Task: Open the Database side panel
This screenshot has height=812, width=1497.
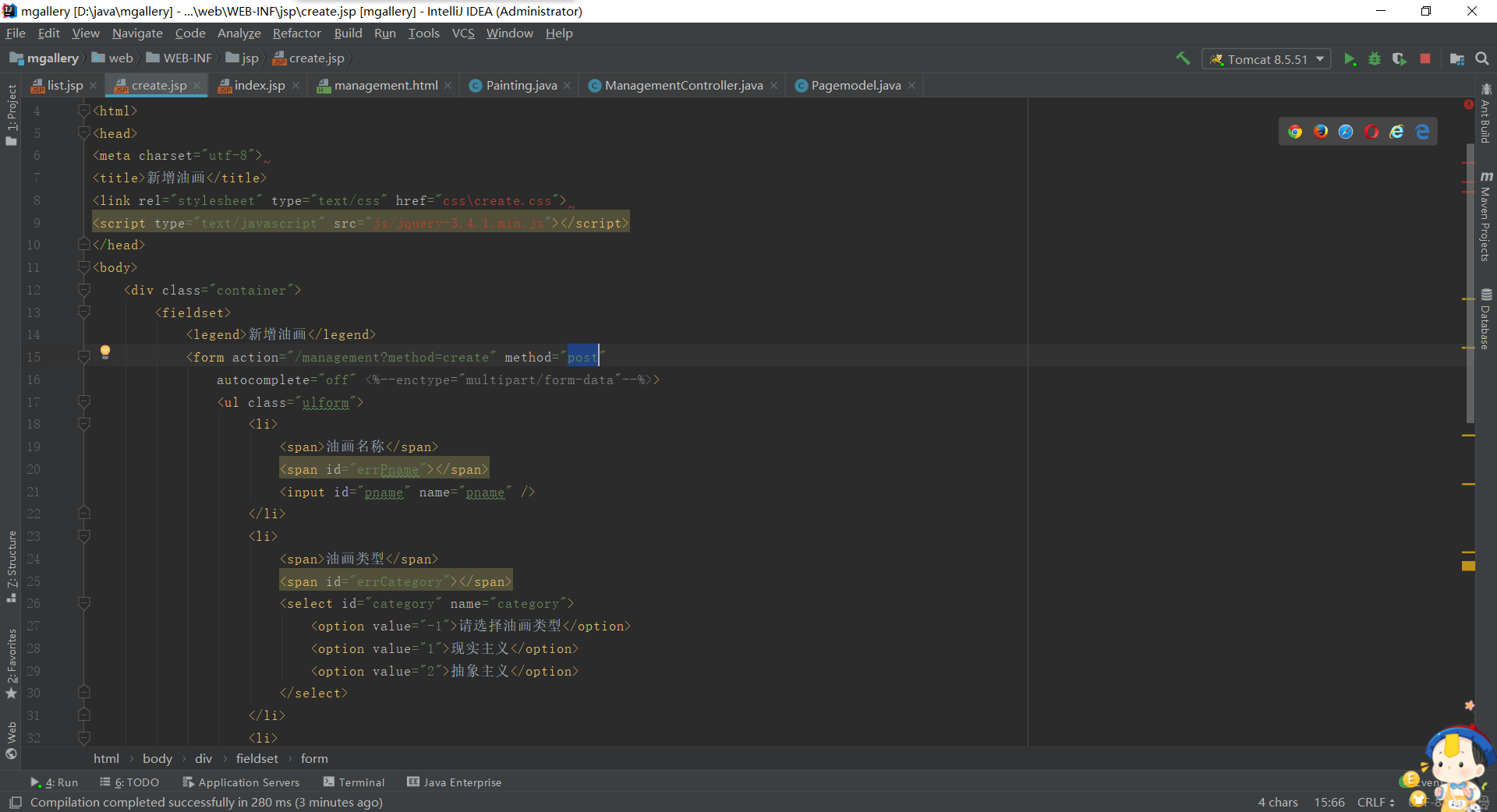Action: tap(1486, 320)
